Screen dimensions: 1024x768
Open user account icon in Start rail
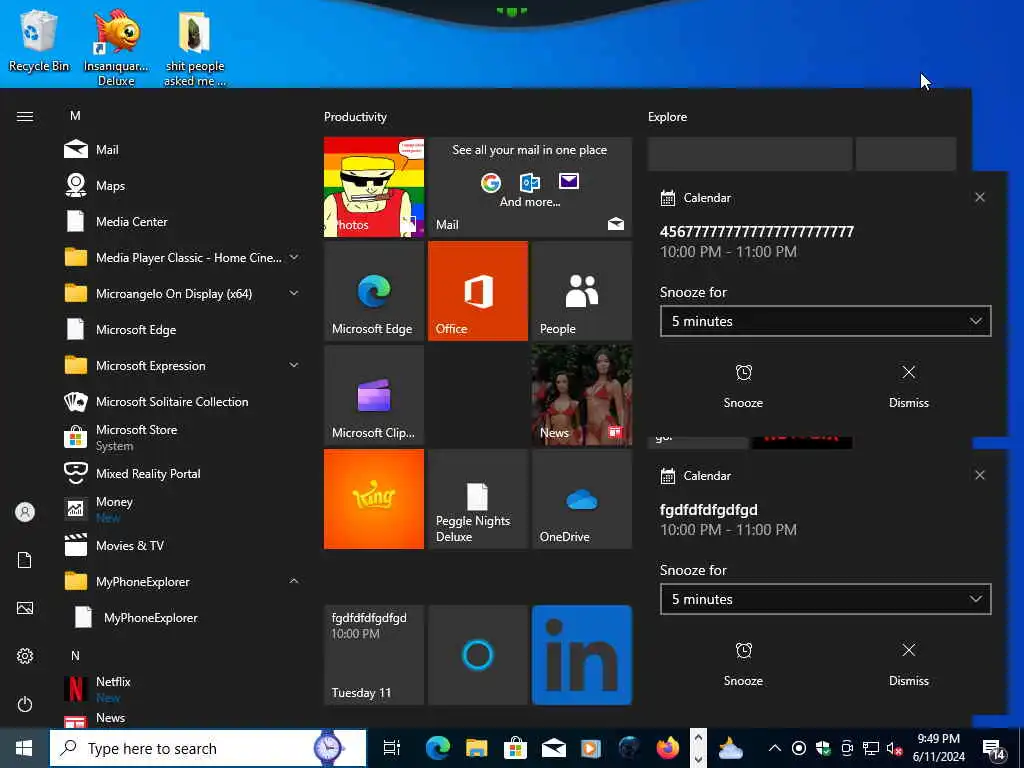click(25, 512)
